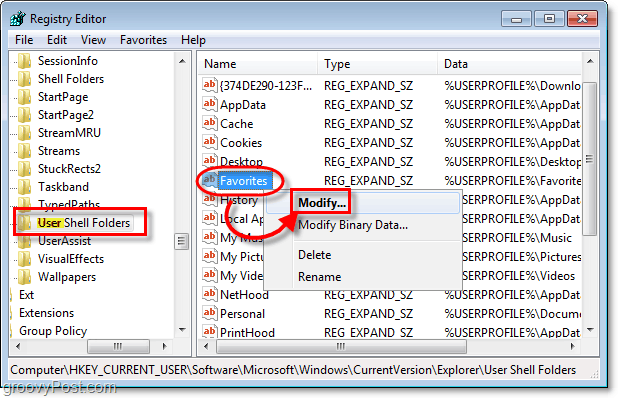Click the string icon next to Cookies
The image size is (618, 398).
click(209, 142)
